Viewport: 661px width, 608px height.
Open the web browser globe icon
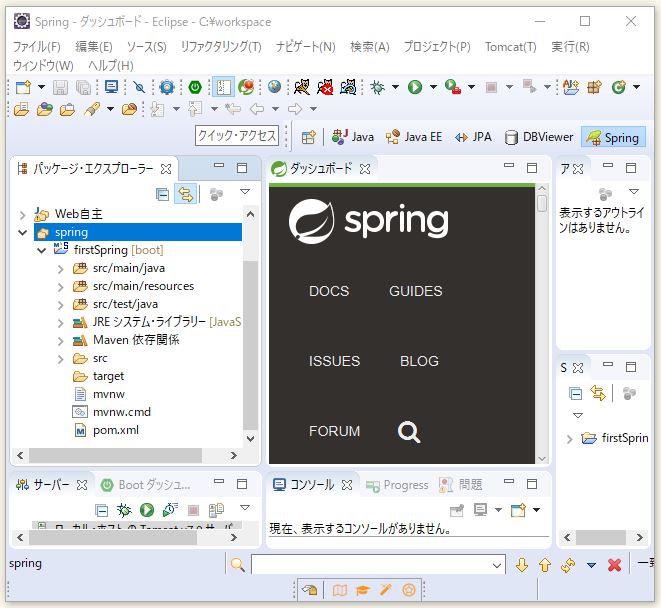274,87
